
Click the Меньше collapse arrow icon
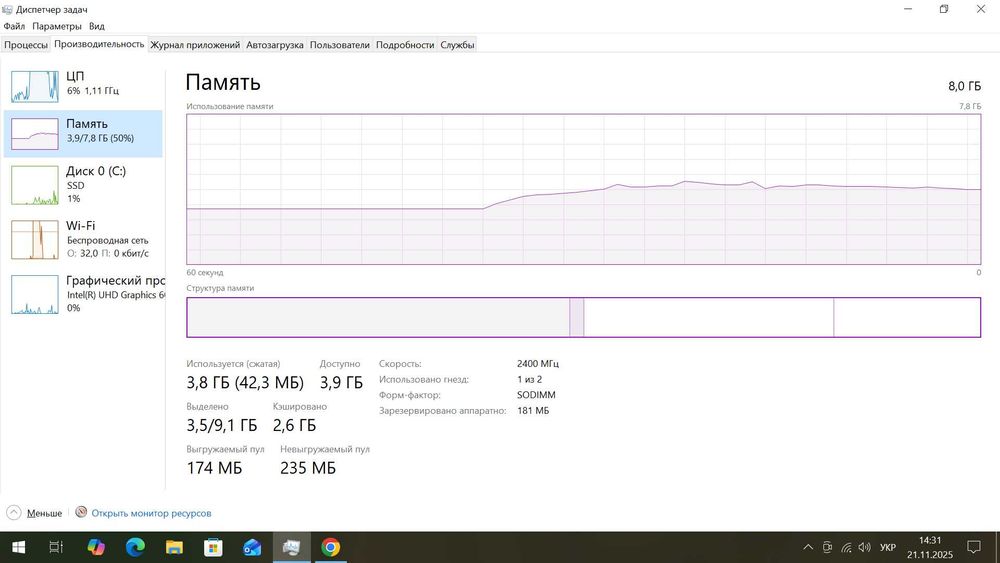[x=14, y=513]
